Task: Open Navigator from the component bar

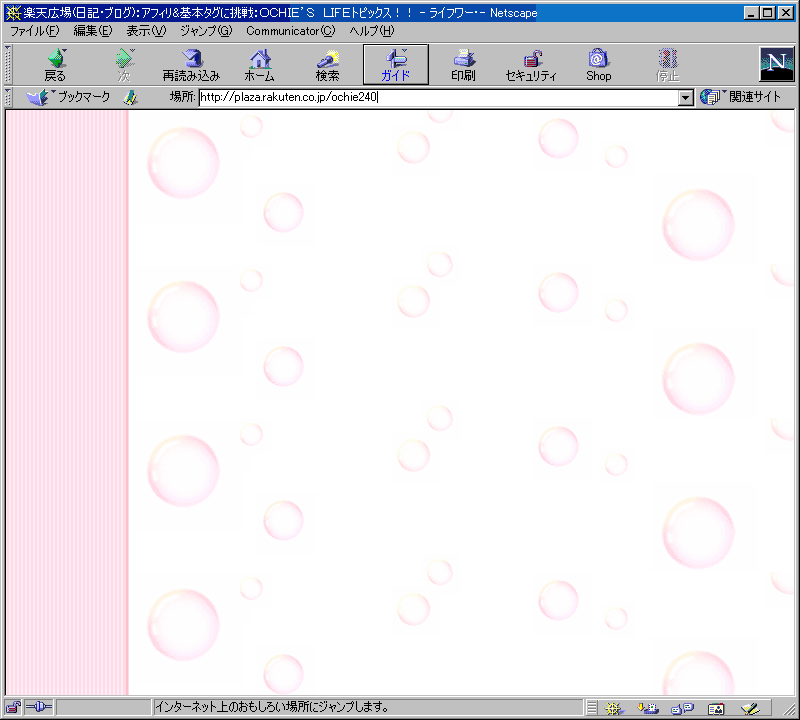Action: pos(614,708)
